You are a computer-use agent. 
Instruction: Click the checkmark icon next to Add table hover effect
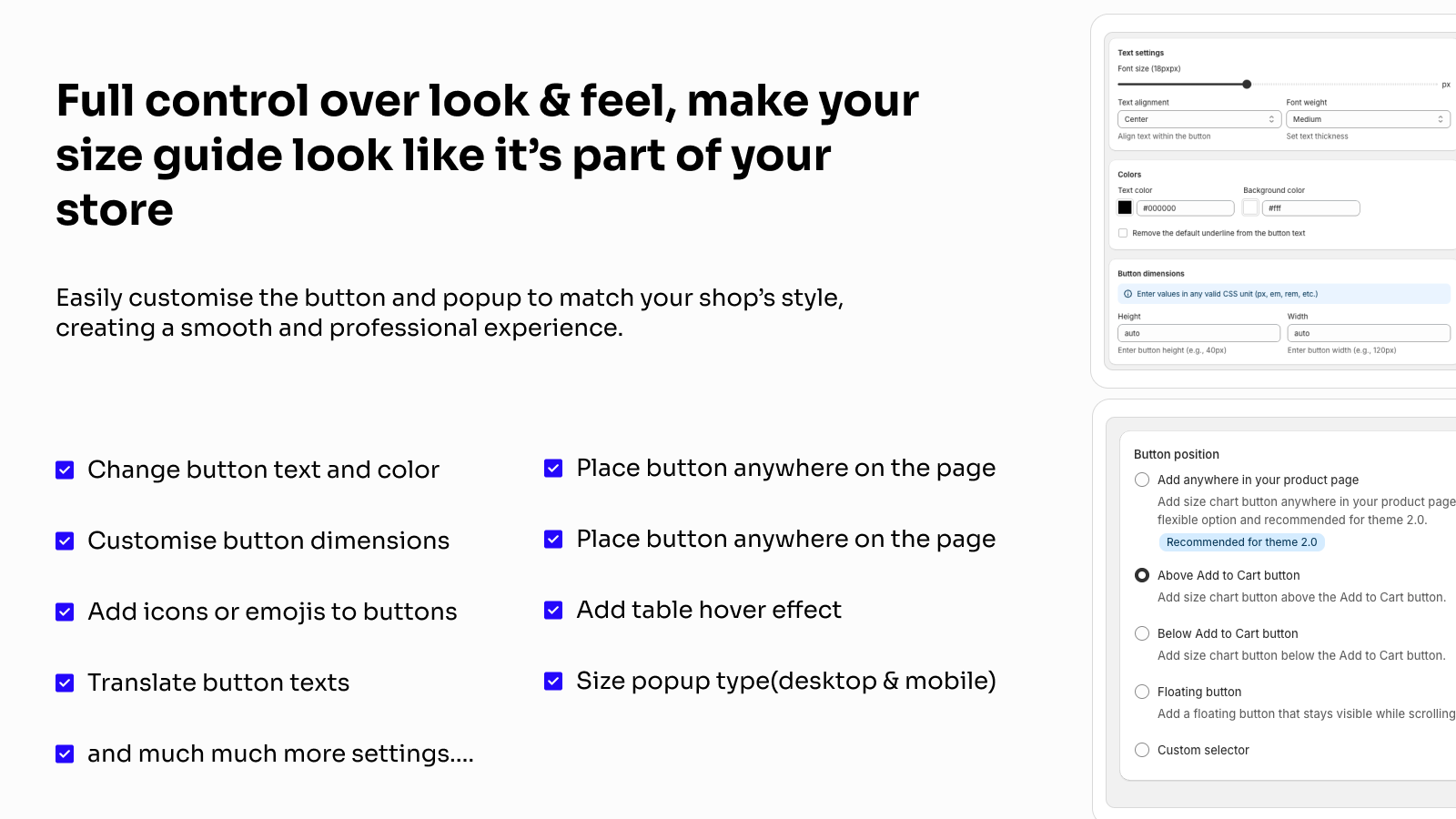coord(553,611)
